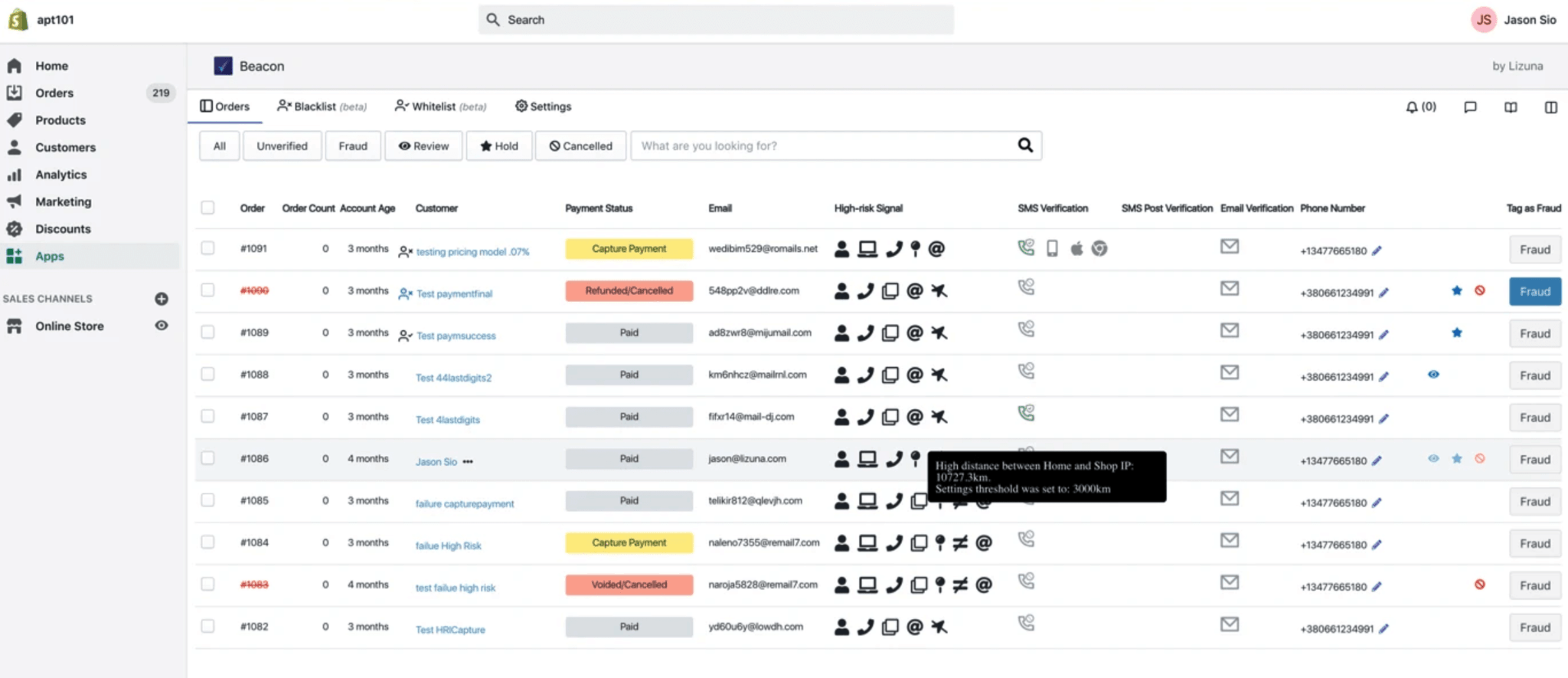Click SMS verification phone icon for order #1087
1568x678 pixels.
pos(1026,414)
